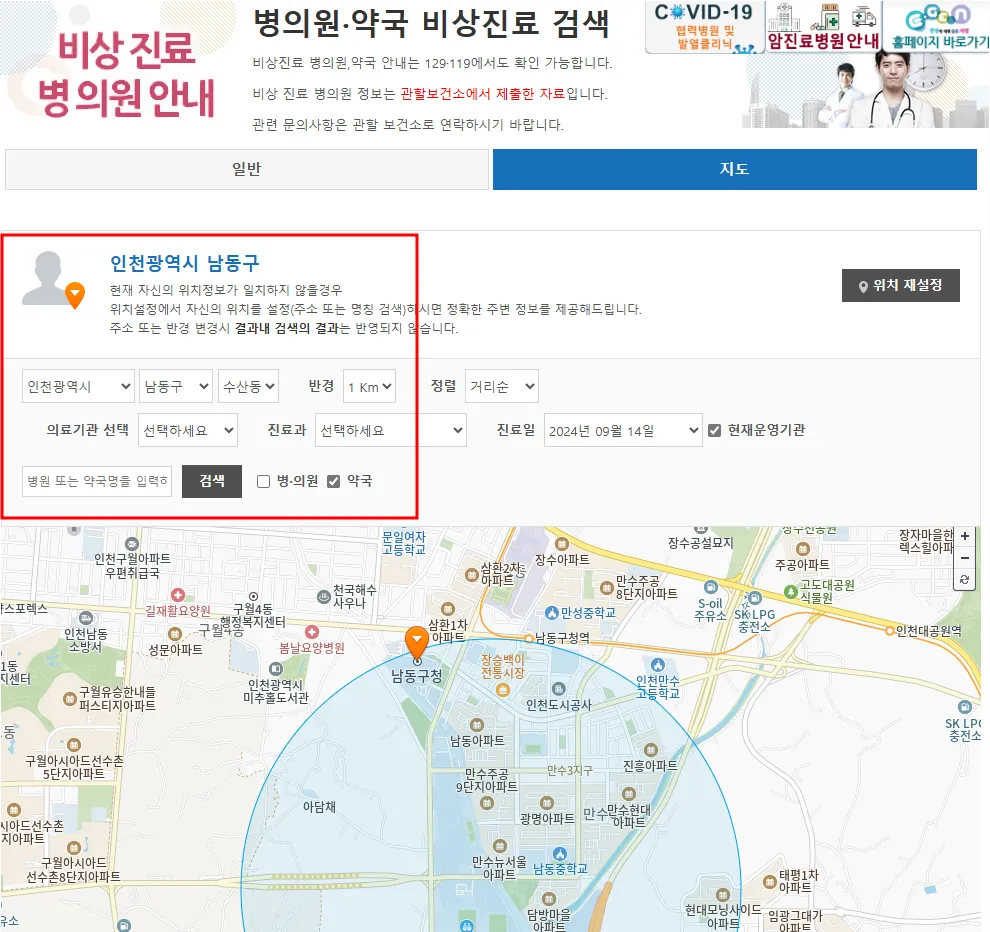Open the COVID-19 협력병원 banner
Image resolution: width=990 pixels, height=932 pixels.
coord(704,27)
